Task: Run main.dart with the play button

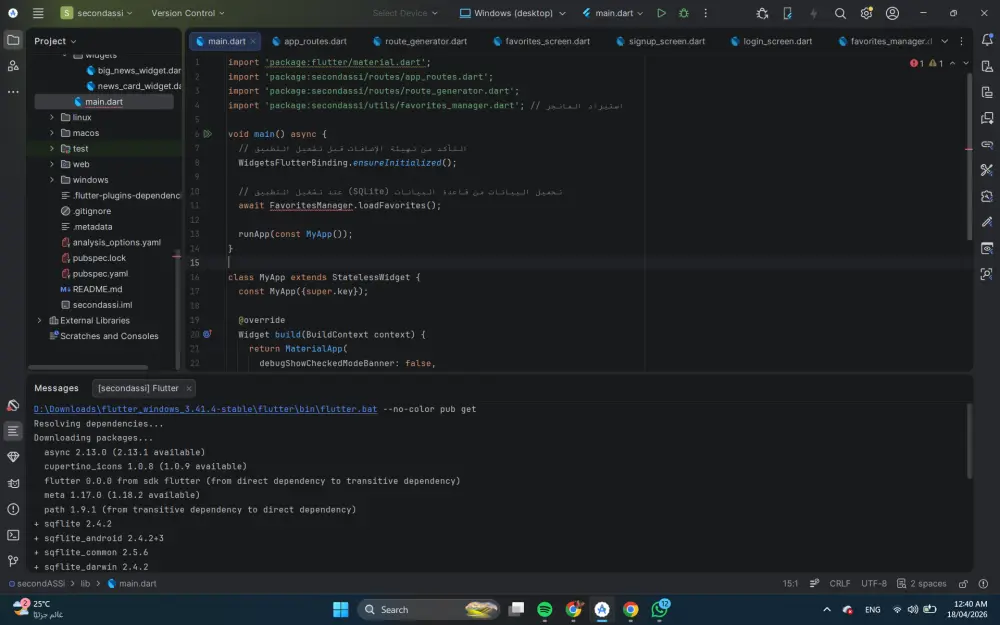Action: 661,13
